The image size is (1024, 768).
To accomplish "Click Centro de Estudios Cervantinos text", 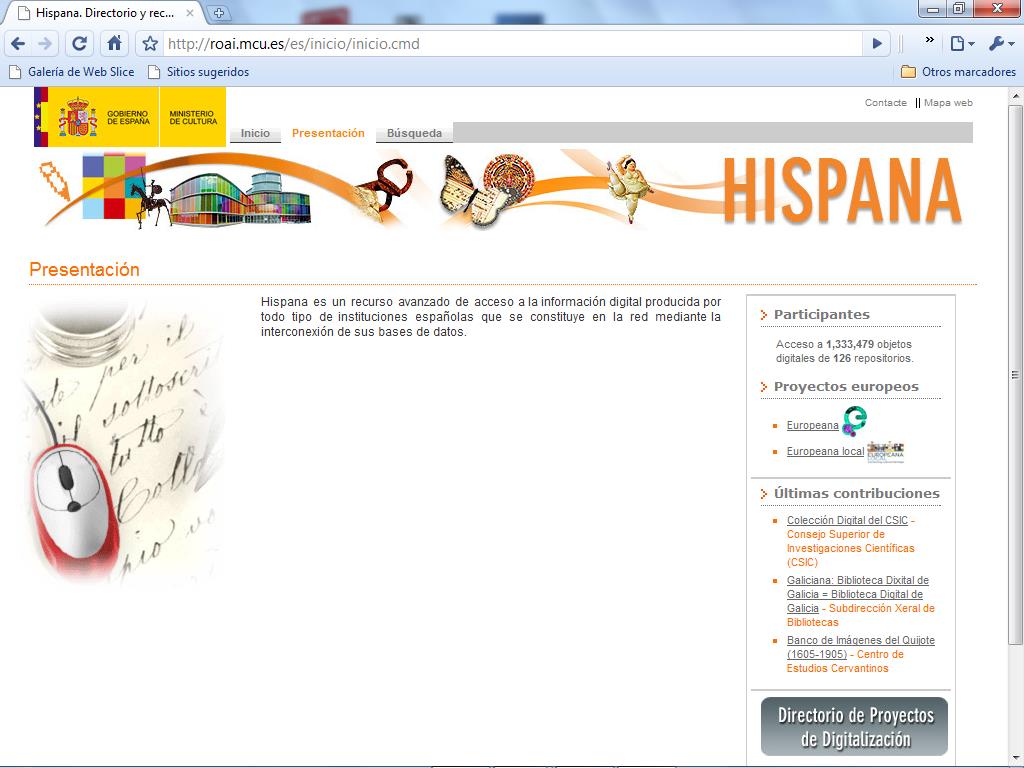I will 845,661.
